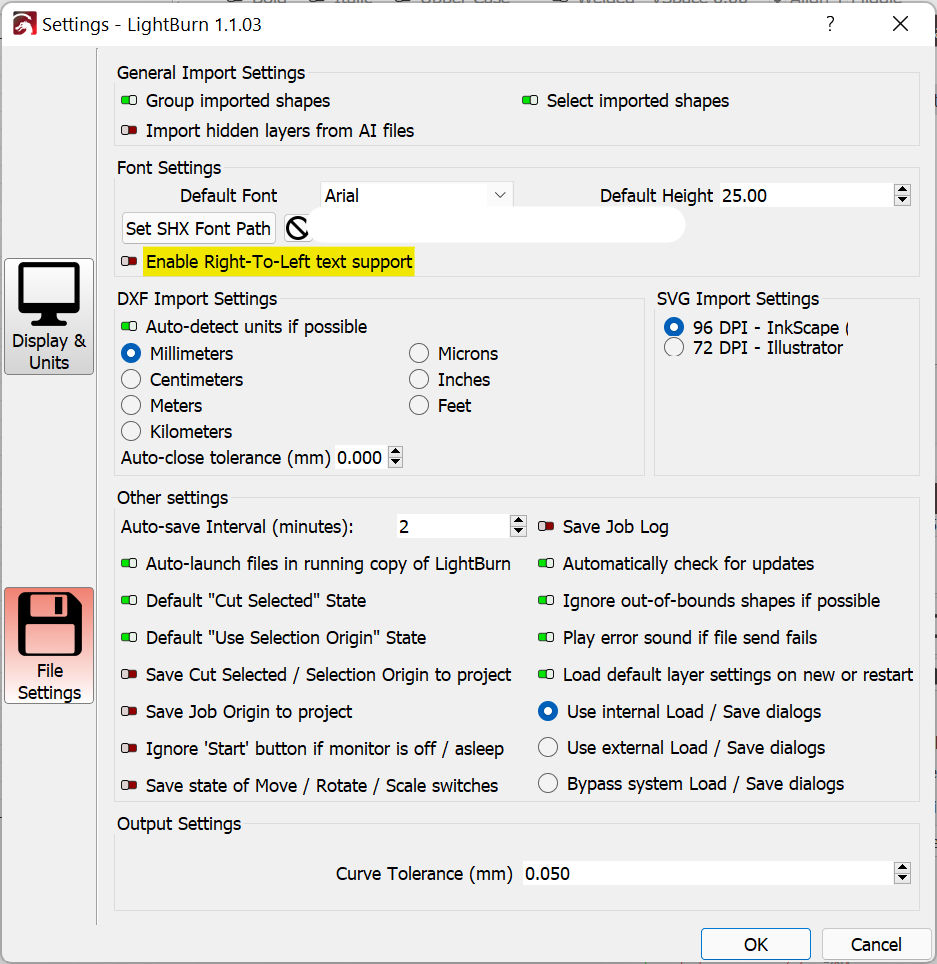This screenshot has width=937, height=964.
Task: Decrease Auto-close tolerance with down arrow
Action: (395, 462)
